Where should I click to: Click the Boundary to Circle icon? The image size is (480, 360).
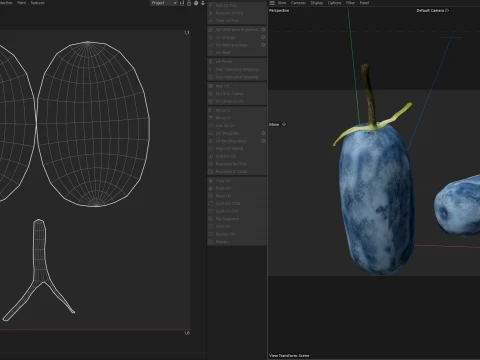(210, 164)
